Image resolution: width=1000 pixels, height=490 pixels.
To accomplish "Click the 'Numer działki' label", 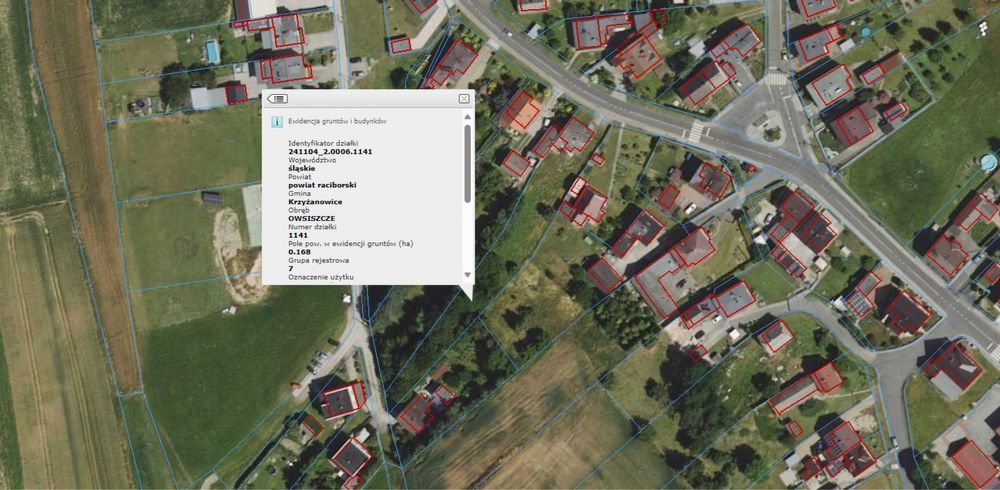I will [x=310, y=226].
